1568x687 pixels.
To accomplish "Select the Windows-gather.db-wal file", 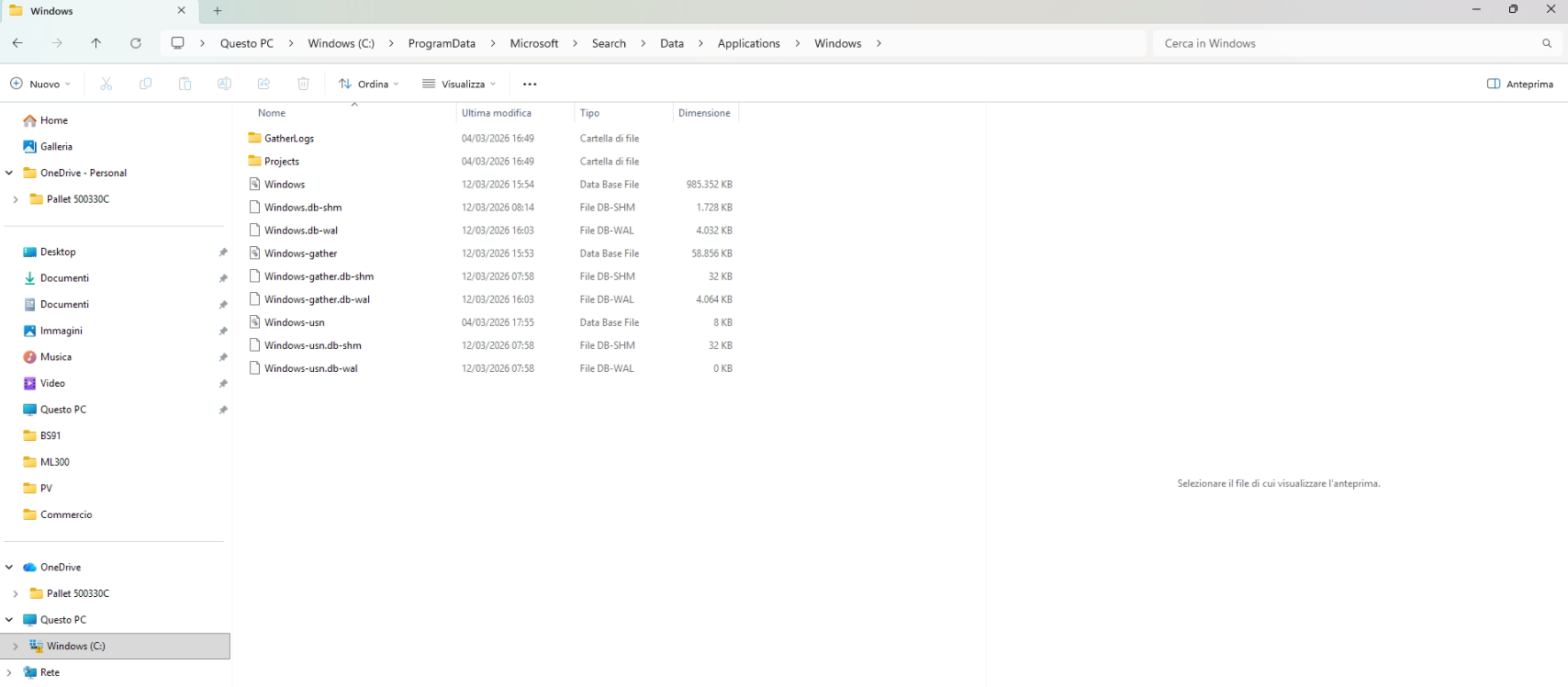I will tap(317, 299).
